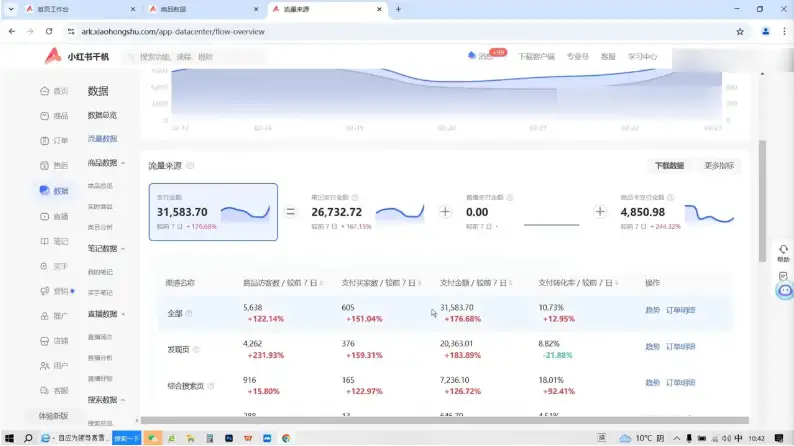Open 笔记 notes icon in sidebar
This screenshot has width=794, height=446.
(45, 241)
